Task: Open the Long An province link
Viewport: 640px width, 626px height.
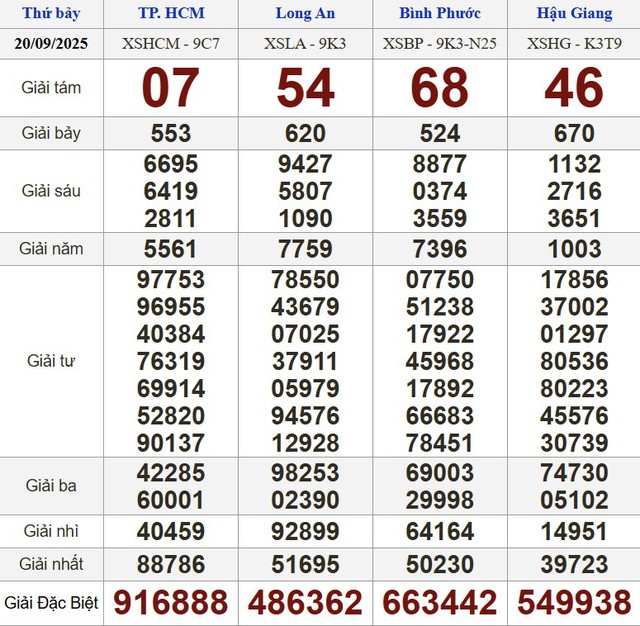Action: pos(305,14)
